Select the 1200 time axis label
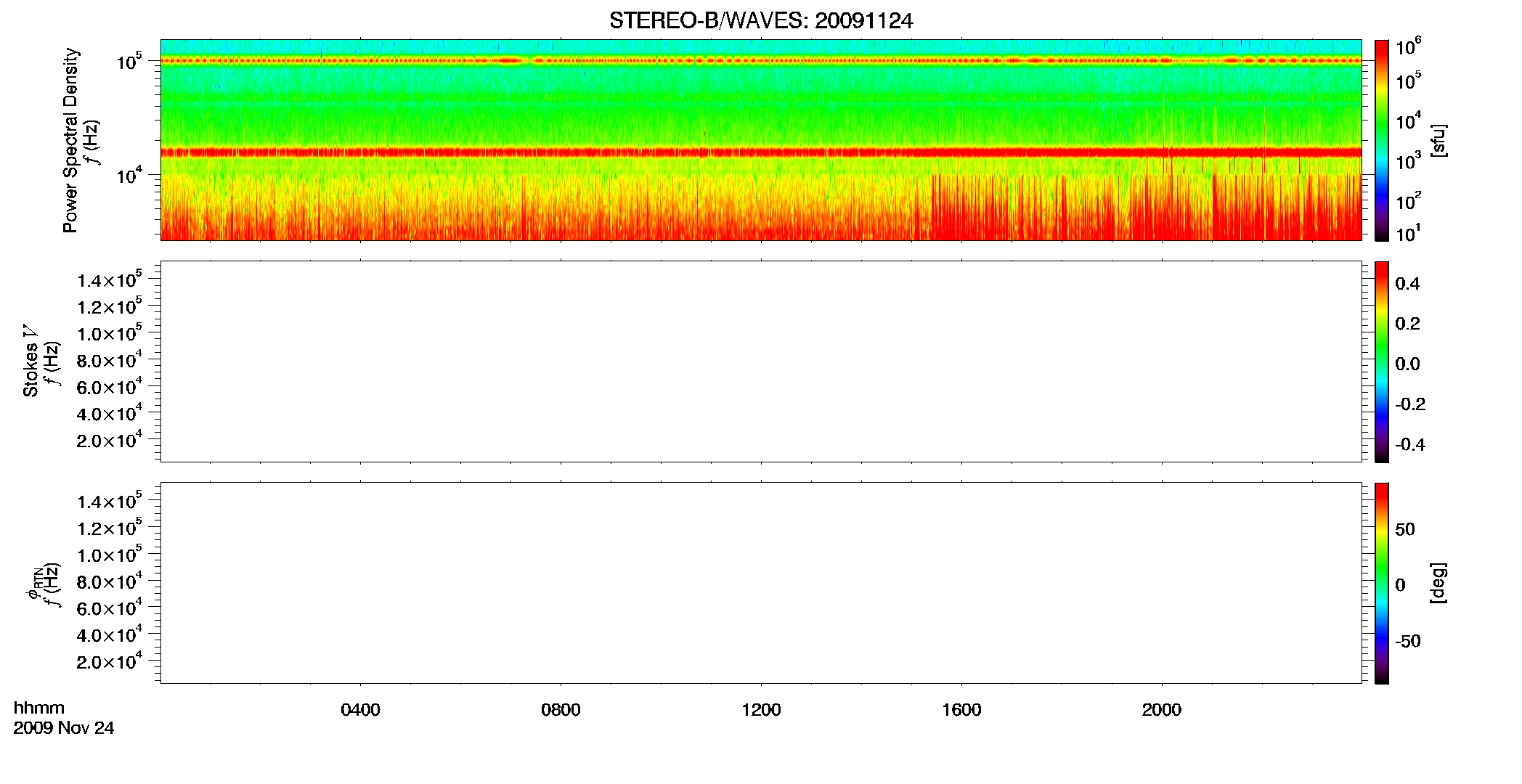 tap(761, 710)
